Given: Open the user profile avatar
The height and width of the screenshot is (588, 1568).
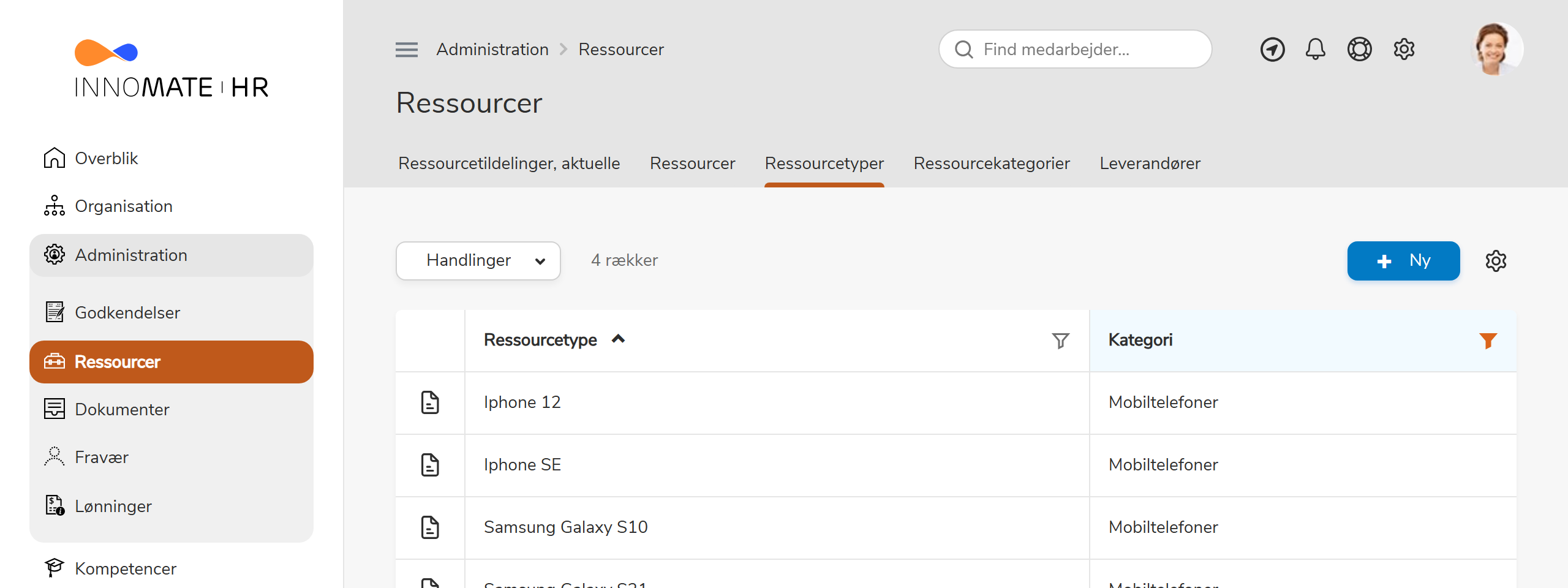Looking at the screenshot, I should coord(1496,49).
